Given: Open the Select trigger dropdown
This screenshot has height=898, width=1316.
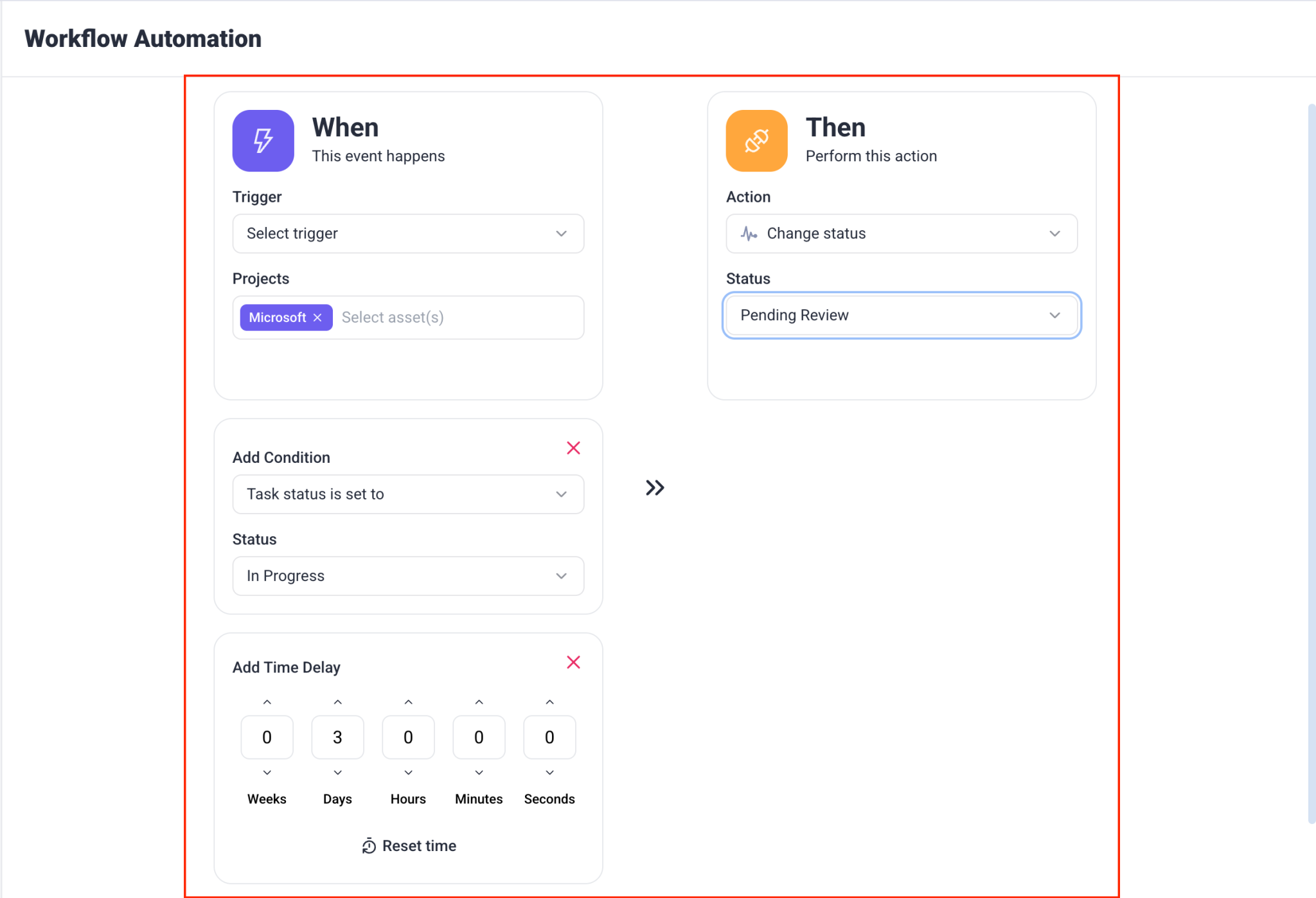Looking at the screenshot, I should click(x=408, y=233).
